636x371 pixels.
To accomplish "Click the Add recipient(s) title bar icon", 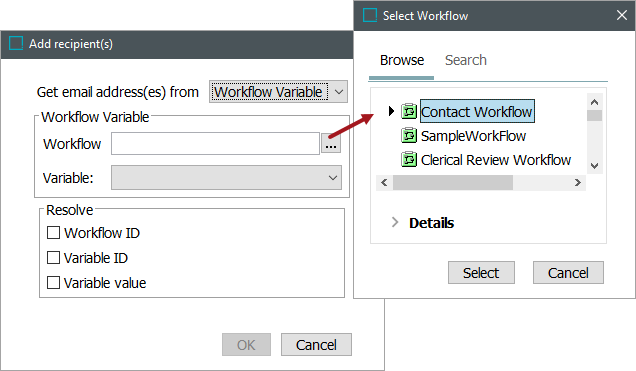I will click(x=16, y=43).
